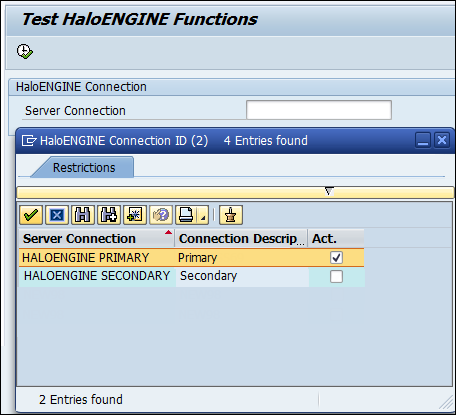Click the Print icon

tap(186, 215)
